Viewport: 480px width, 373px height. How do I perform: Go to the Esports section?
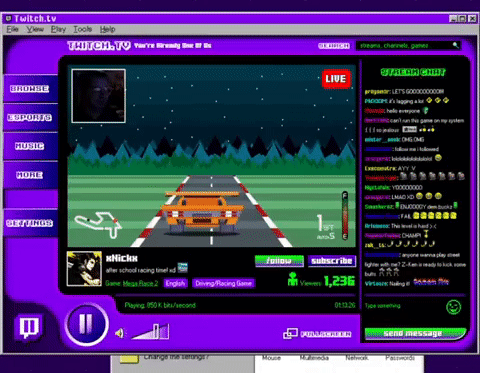[30, 117]
